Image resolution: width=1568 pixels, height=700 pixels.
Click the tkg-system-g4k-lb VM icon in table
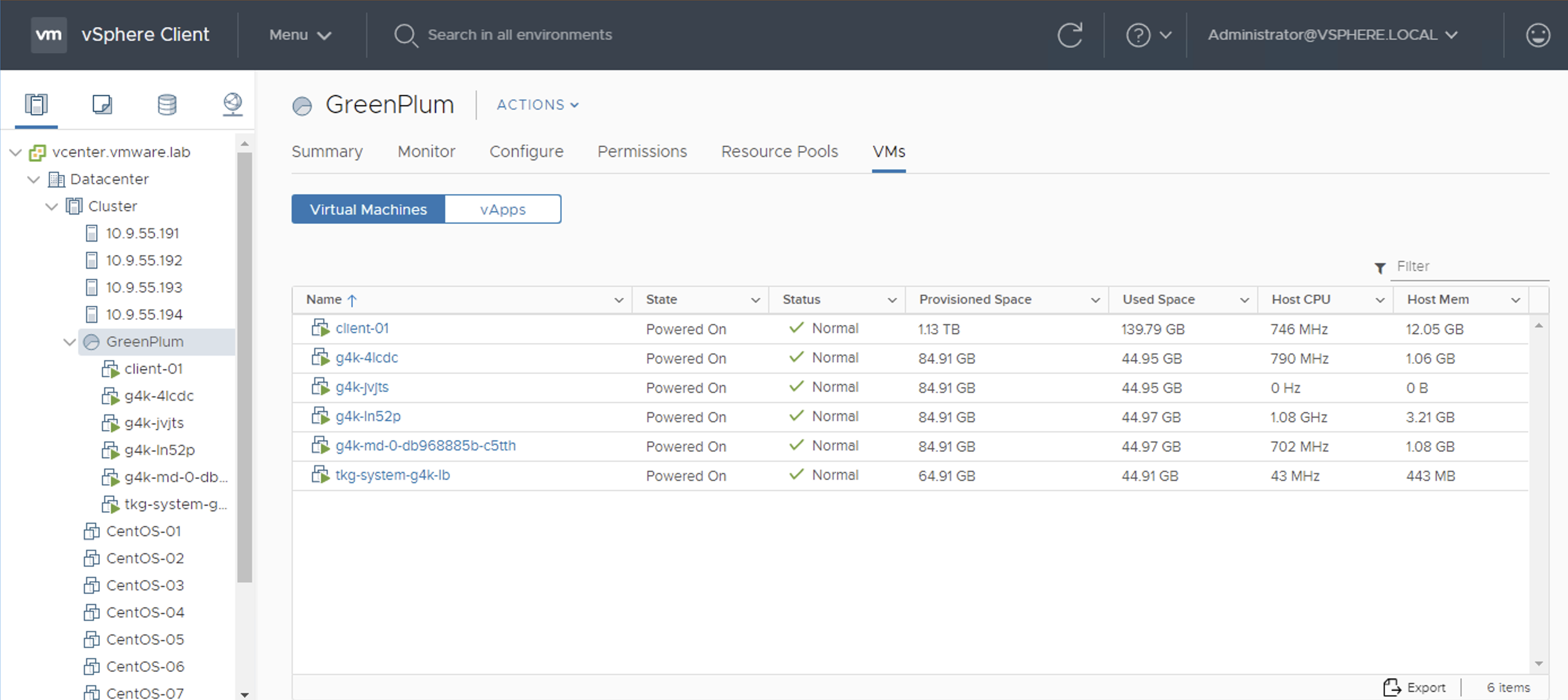click(x=320, y=474)
